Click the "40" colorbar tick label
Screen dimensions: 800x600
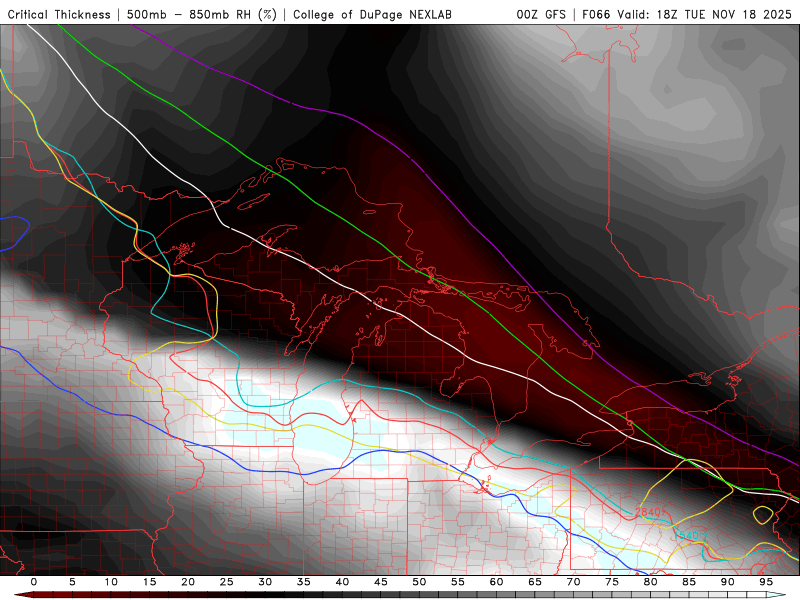(x=342, y=582)
